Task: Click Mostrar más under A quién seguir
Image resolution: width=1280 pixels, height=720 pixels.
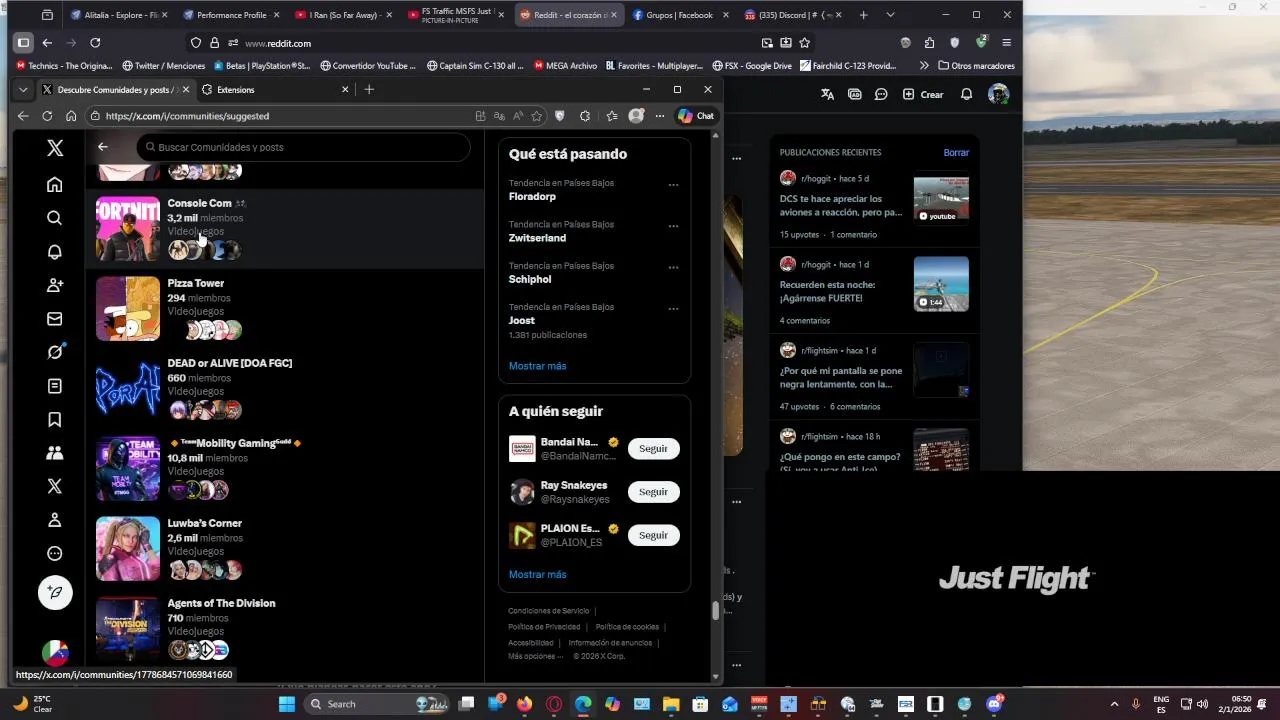Action: [537, 574]
